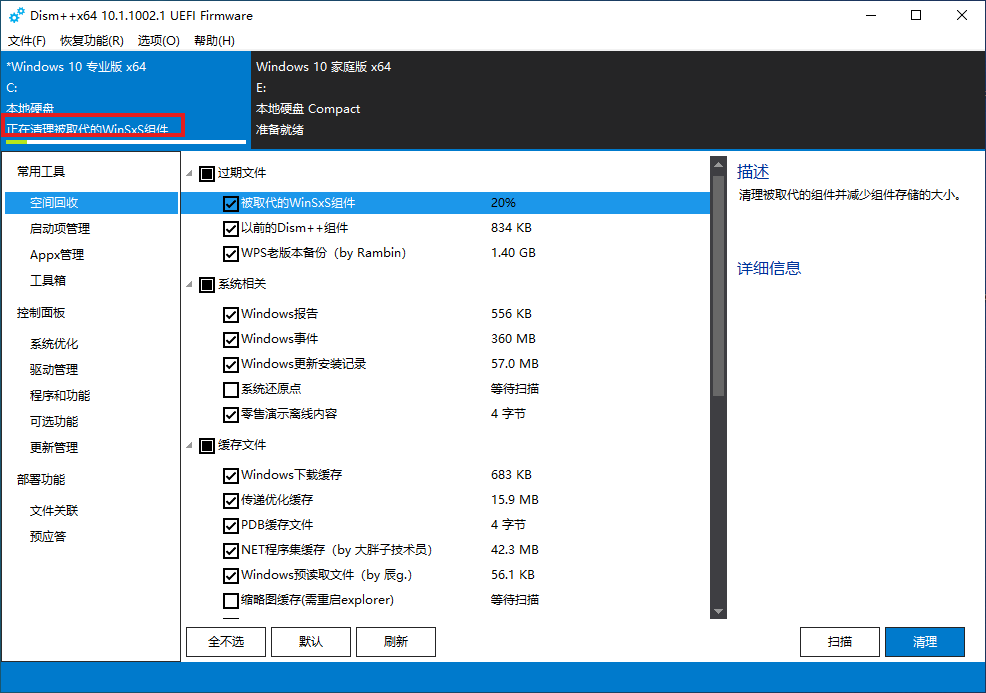Uncheck Windows报告 checkbox
986x693 pixels.
click(x=231, y=314)
